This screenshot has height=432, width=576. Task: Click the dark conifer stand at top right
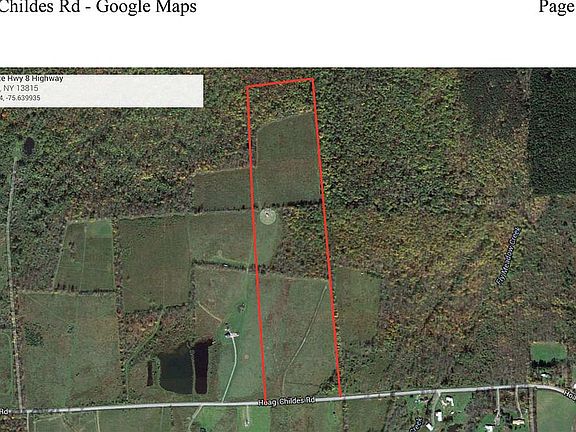click(x=552, y=132)
